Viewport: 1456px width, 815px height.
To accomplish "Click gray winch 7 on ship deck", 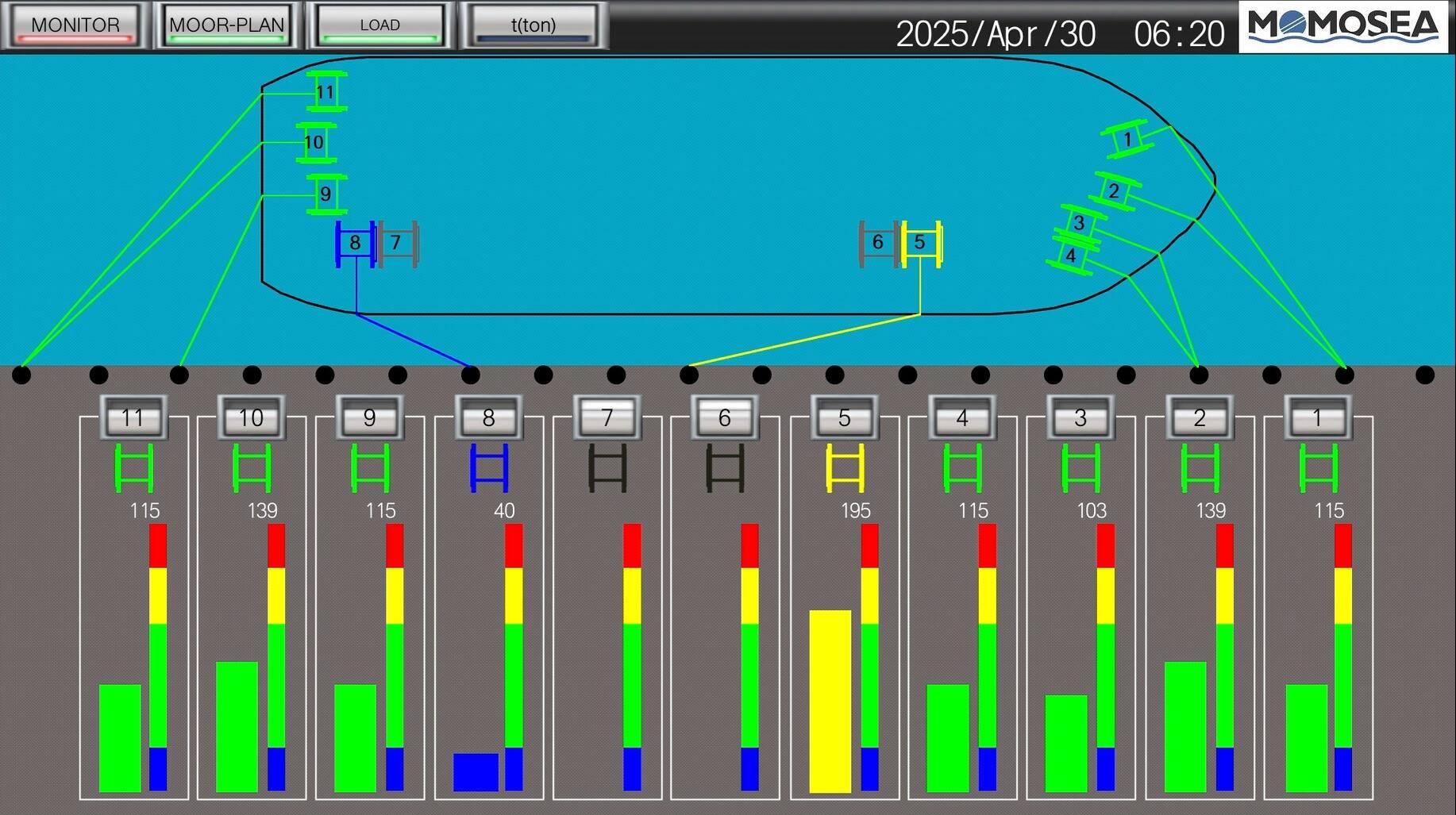I will click(x=397, y=243).
